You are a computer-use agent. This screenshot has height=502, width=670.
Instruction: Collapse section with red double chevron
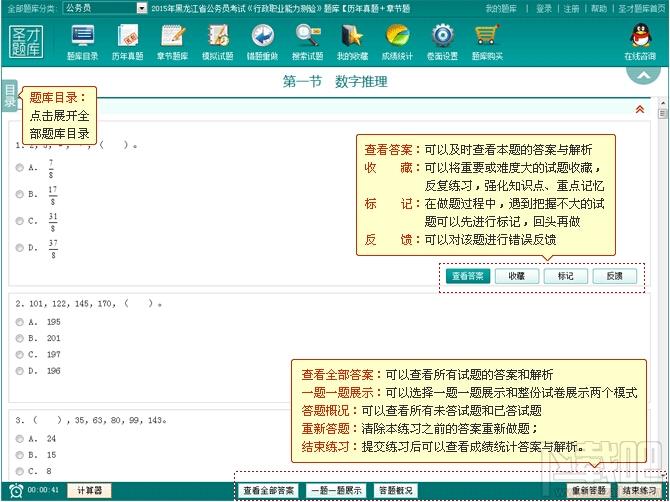point(640,109)
